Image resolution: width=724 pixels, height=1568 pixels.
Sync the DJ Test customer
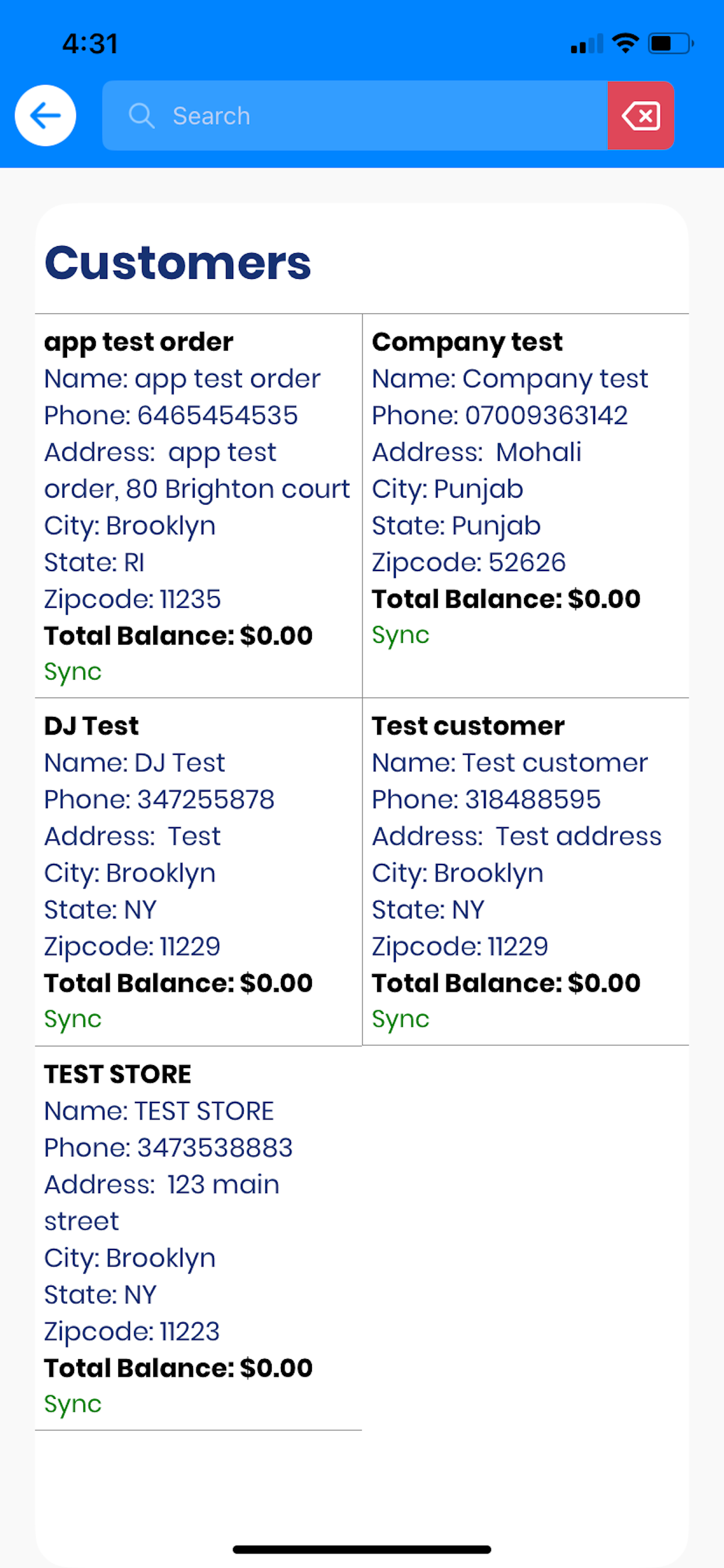click(x=72, y=1020)
